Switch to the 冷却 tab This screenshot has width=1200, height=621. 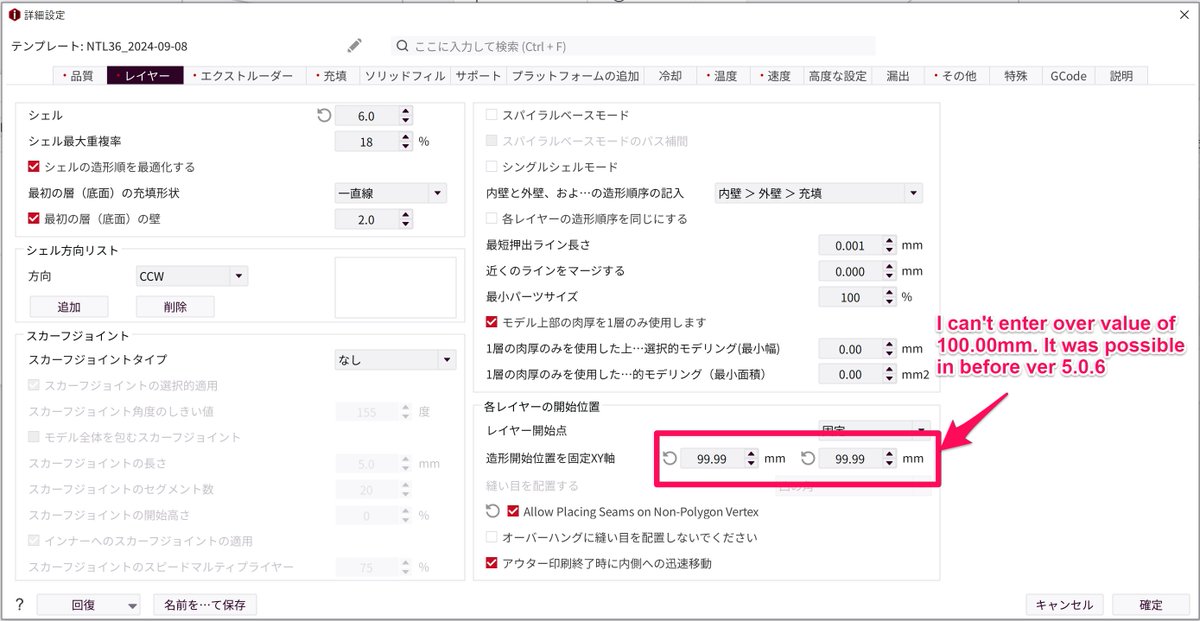tap(671, 76)
